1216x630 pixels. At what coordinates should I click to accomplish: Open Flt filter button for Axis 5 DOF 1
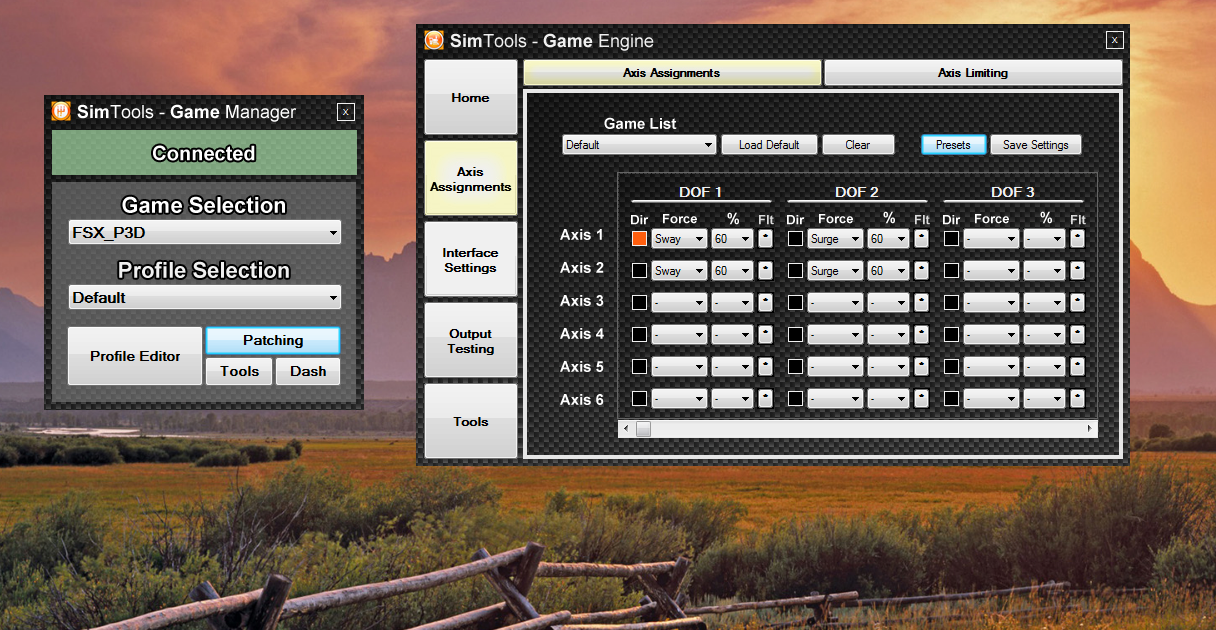(765, 366)
